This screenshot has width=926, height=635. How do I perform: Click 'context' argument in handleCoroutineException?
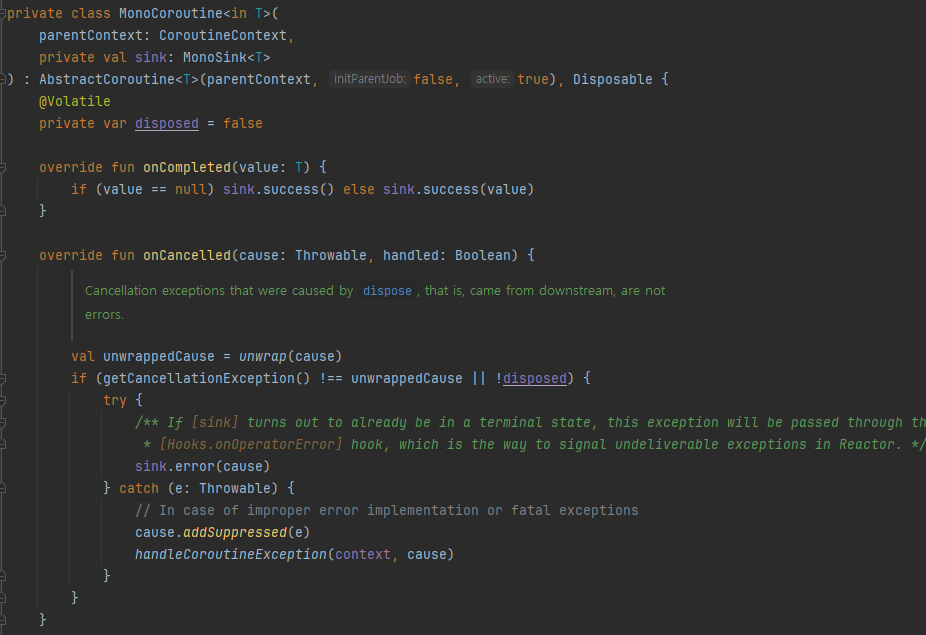click(363, 555)
